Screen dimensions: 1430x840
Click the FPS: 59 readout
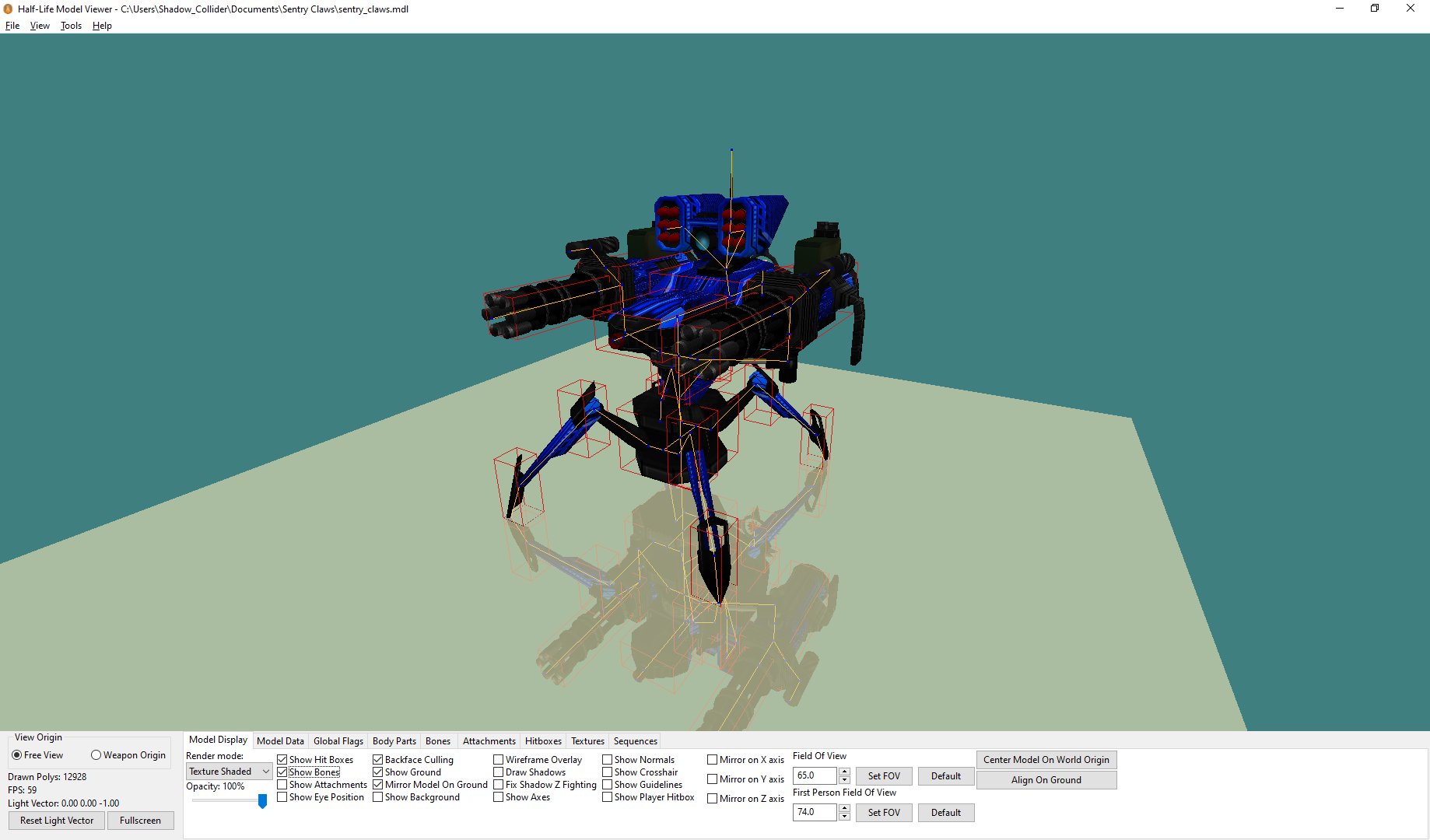coord(23,790)
